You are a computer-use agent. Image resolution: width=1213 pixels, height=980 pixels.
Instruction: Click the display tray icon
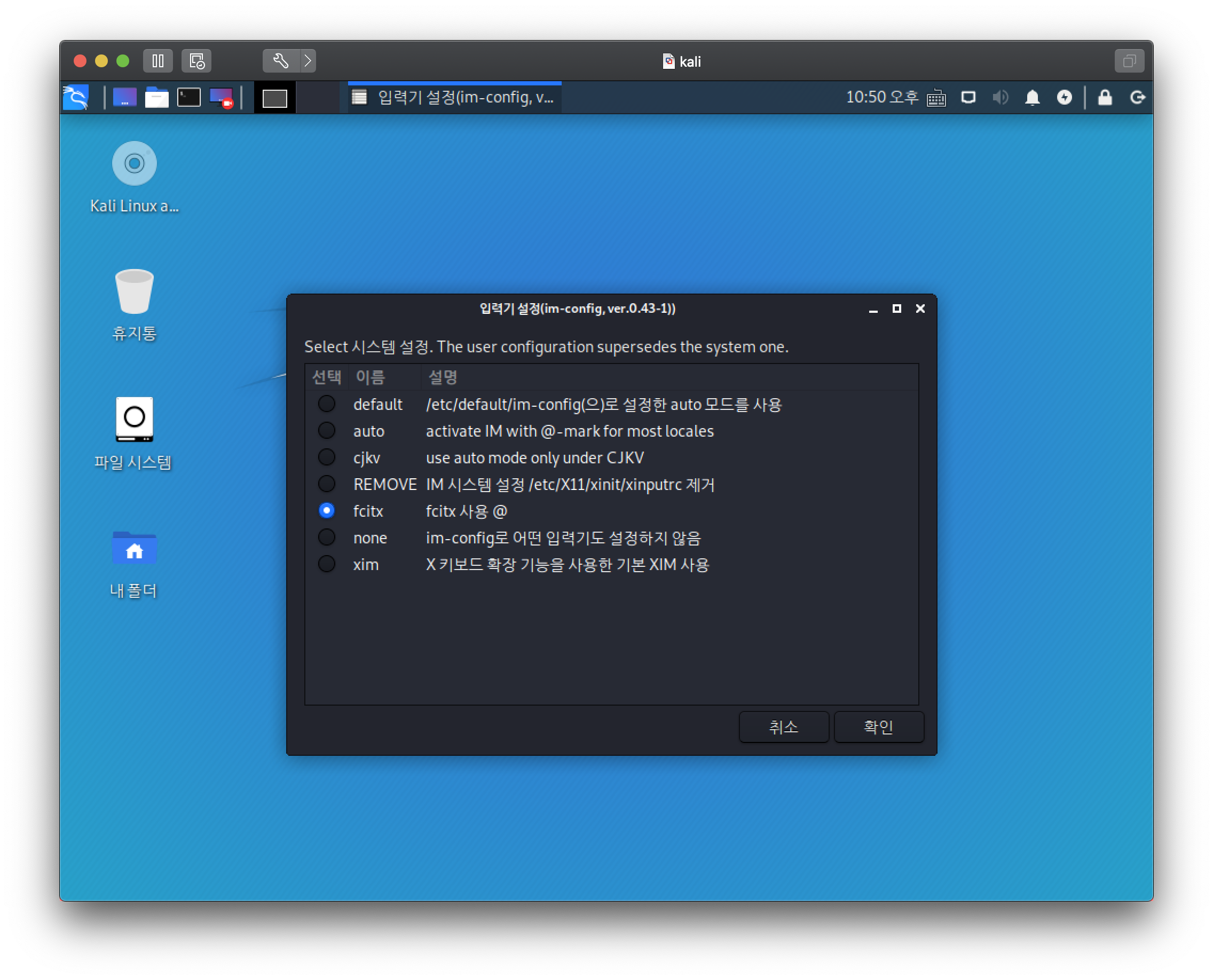point(968,98)
